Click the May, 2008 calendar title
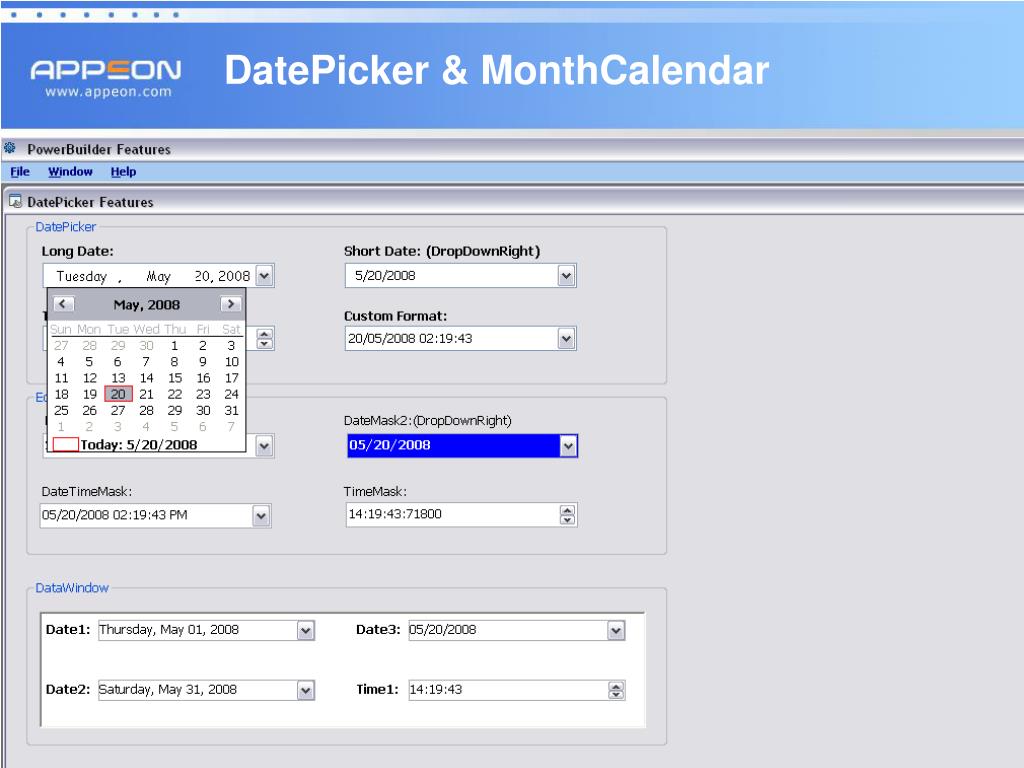This screenshot has height=768, width=1024. 146,304
